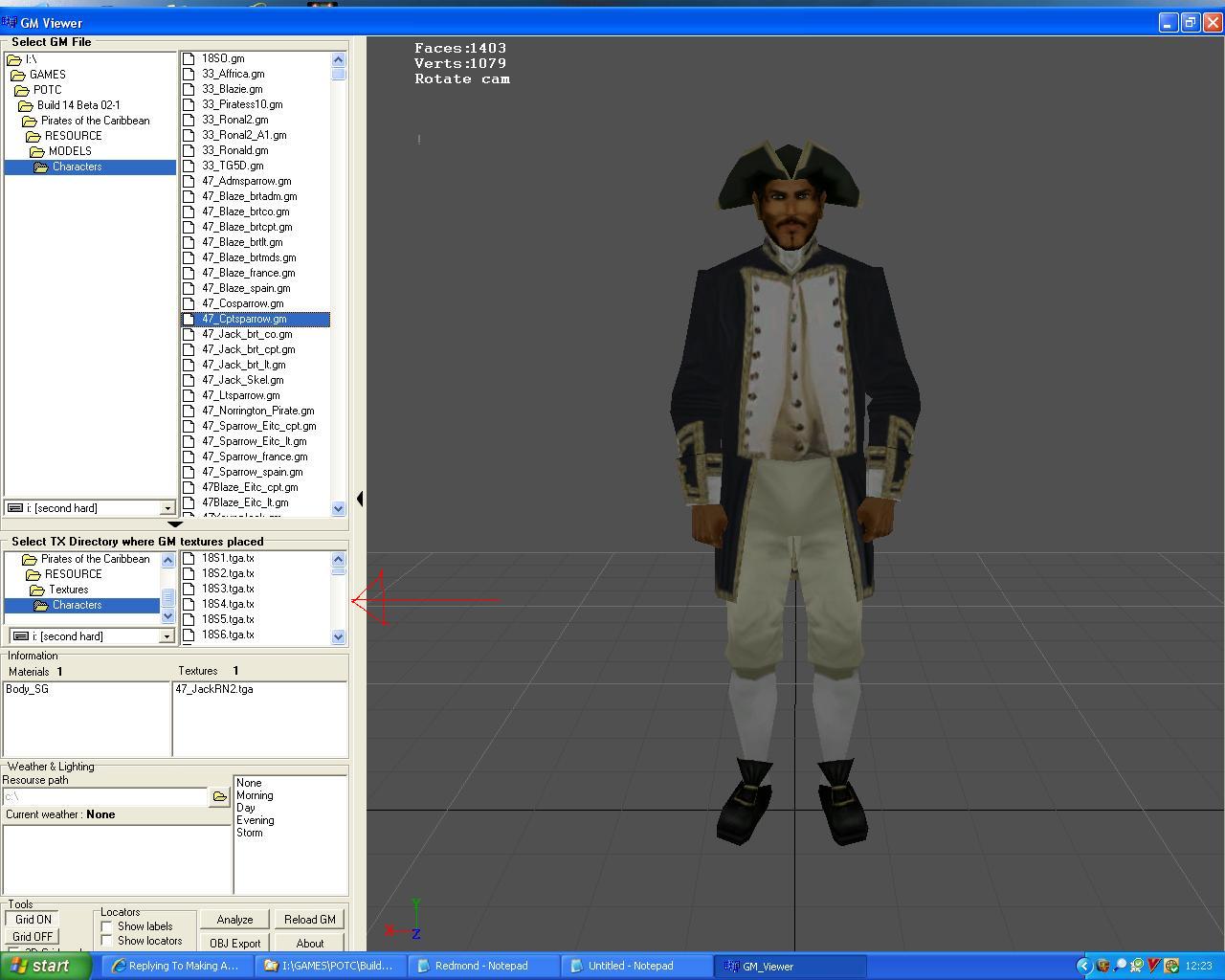Set weather to None
Screen dimensions: 1225x980
click(249, 783)
